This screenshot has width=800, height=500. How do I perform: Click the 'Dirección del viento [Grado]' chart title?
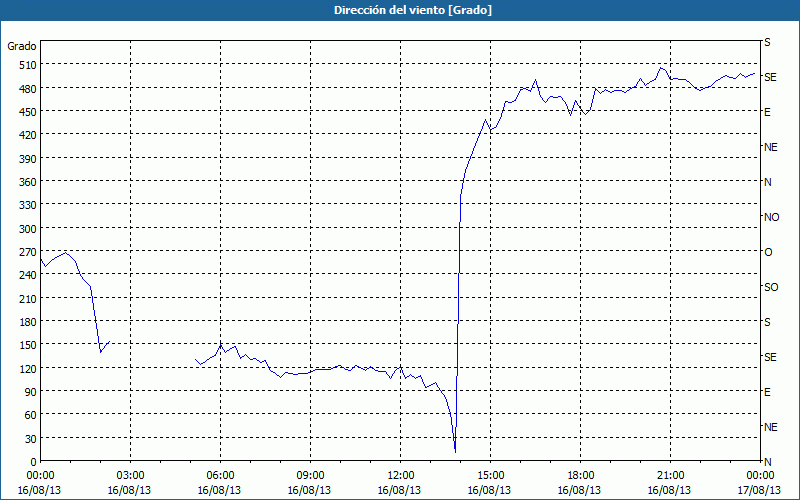point(413,10)
